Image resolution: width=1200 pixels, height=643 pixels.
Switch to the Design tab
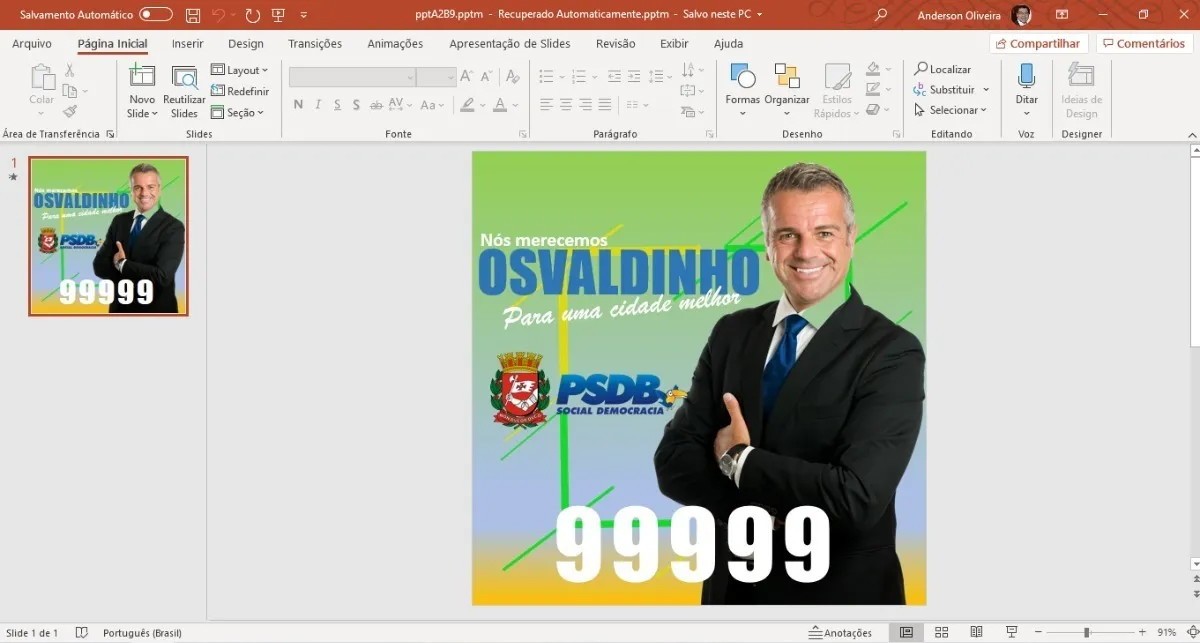[246, 44]
